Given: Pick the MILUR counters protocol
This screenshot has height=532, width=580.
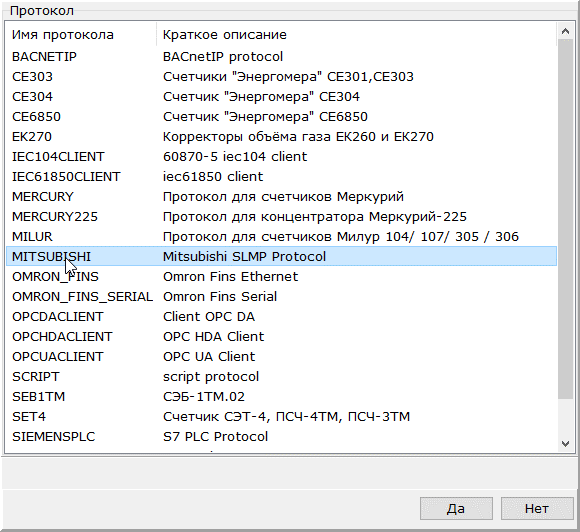Looking at the screenshot, I should click(281, 236).
